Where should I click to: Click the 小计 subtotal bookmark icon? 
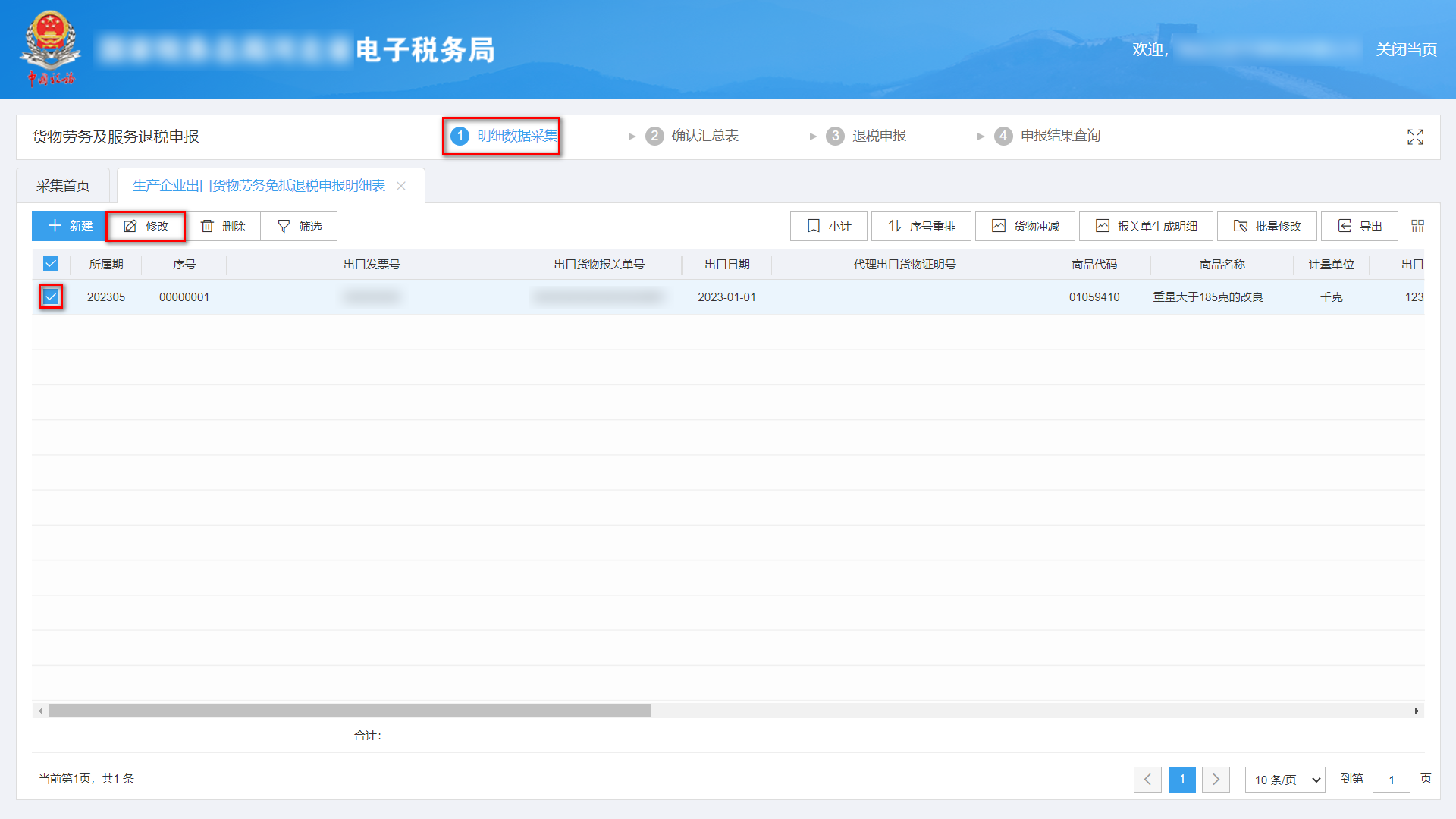coord(813,225)
